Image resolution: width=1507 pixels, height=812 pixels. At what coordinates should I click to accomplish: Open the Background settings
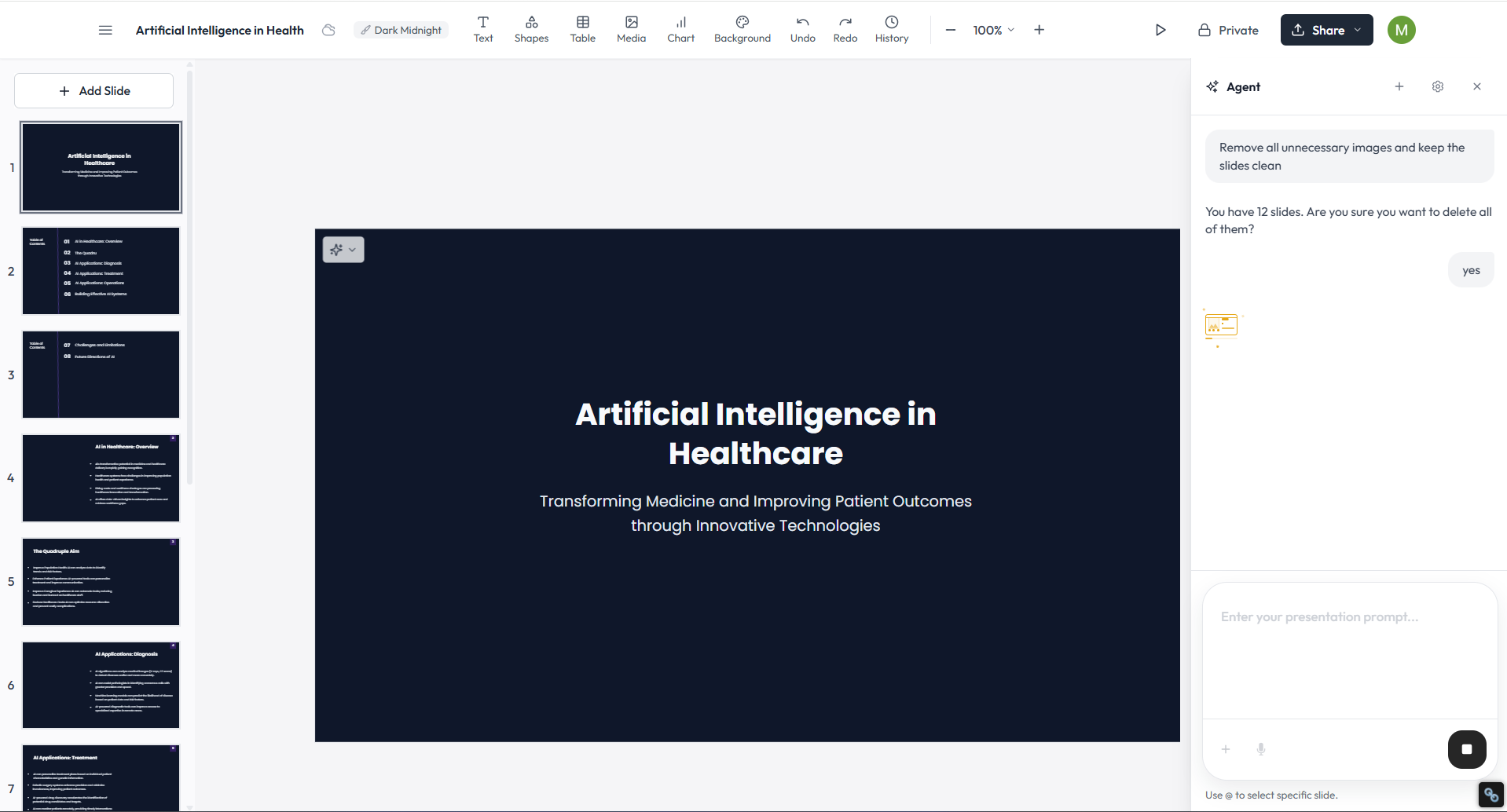742,29
